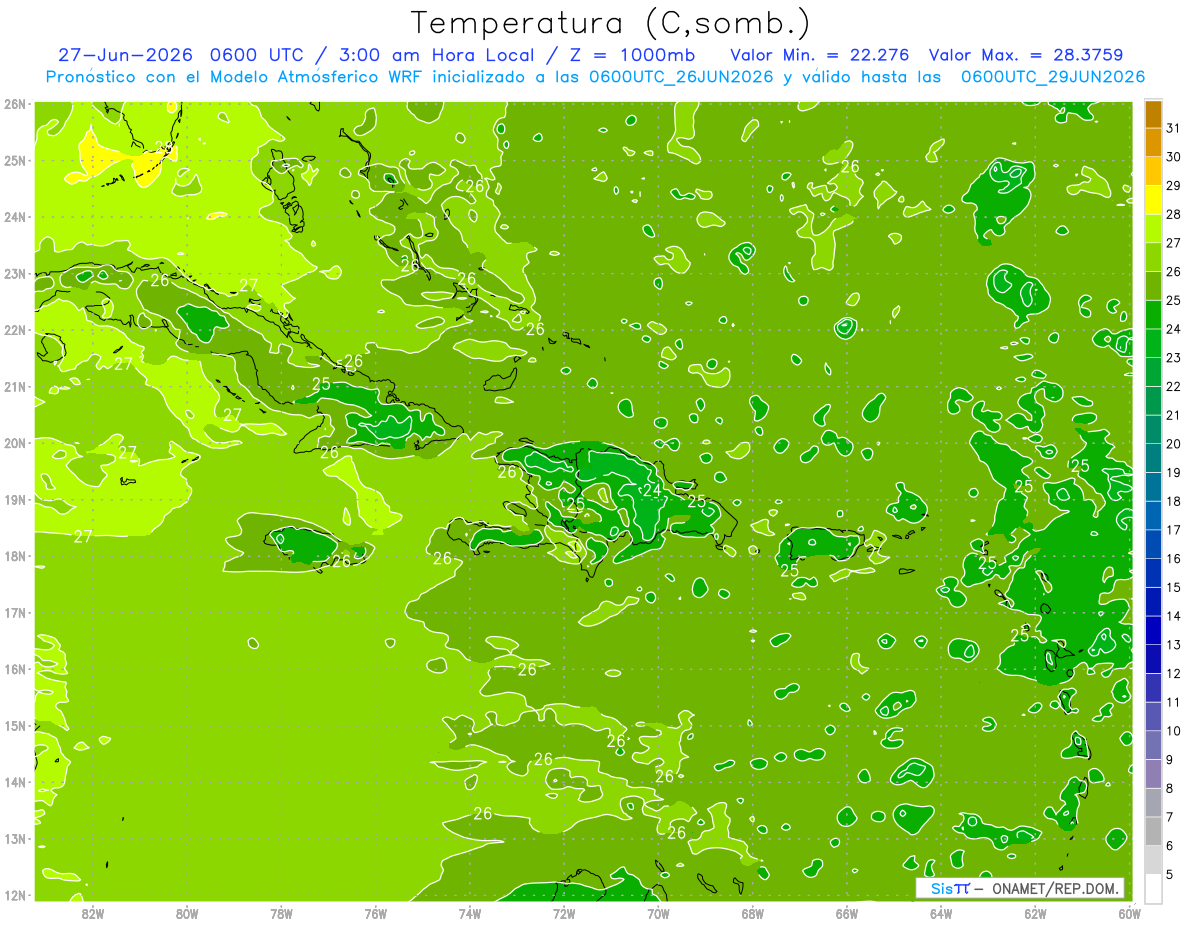The image size is (1200, 927).
Task: Click the white legend swatch below 5
Action: pyautogui.click(x=1152, y=888)
